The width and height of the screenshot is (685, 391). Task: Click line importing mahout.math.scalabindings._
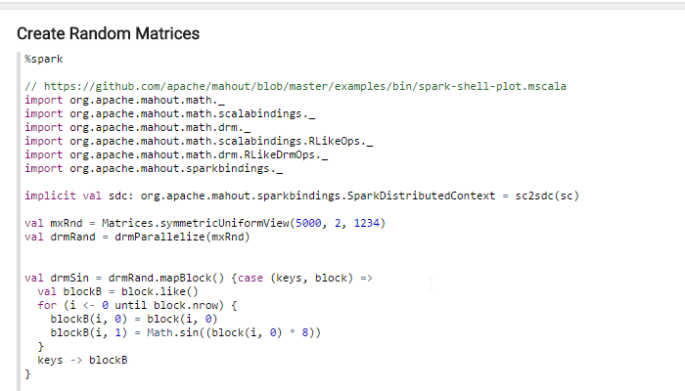[170, 114]
